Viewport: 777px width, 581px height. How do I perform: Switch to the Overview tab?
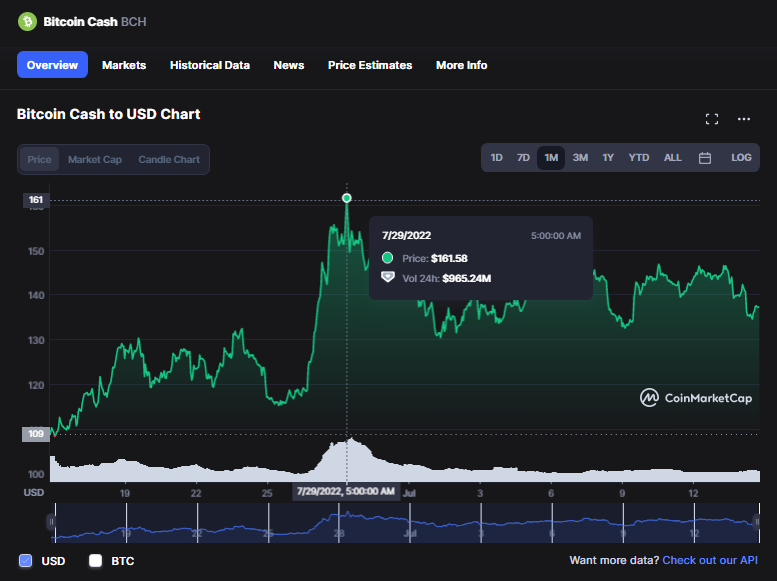pos(52,65)
